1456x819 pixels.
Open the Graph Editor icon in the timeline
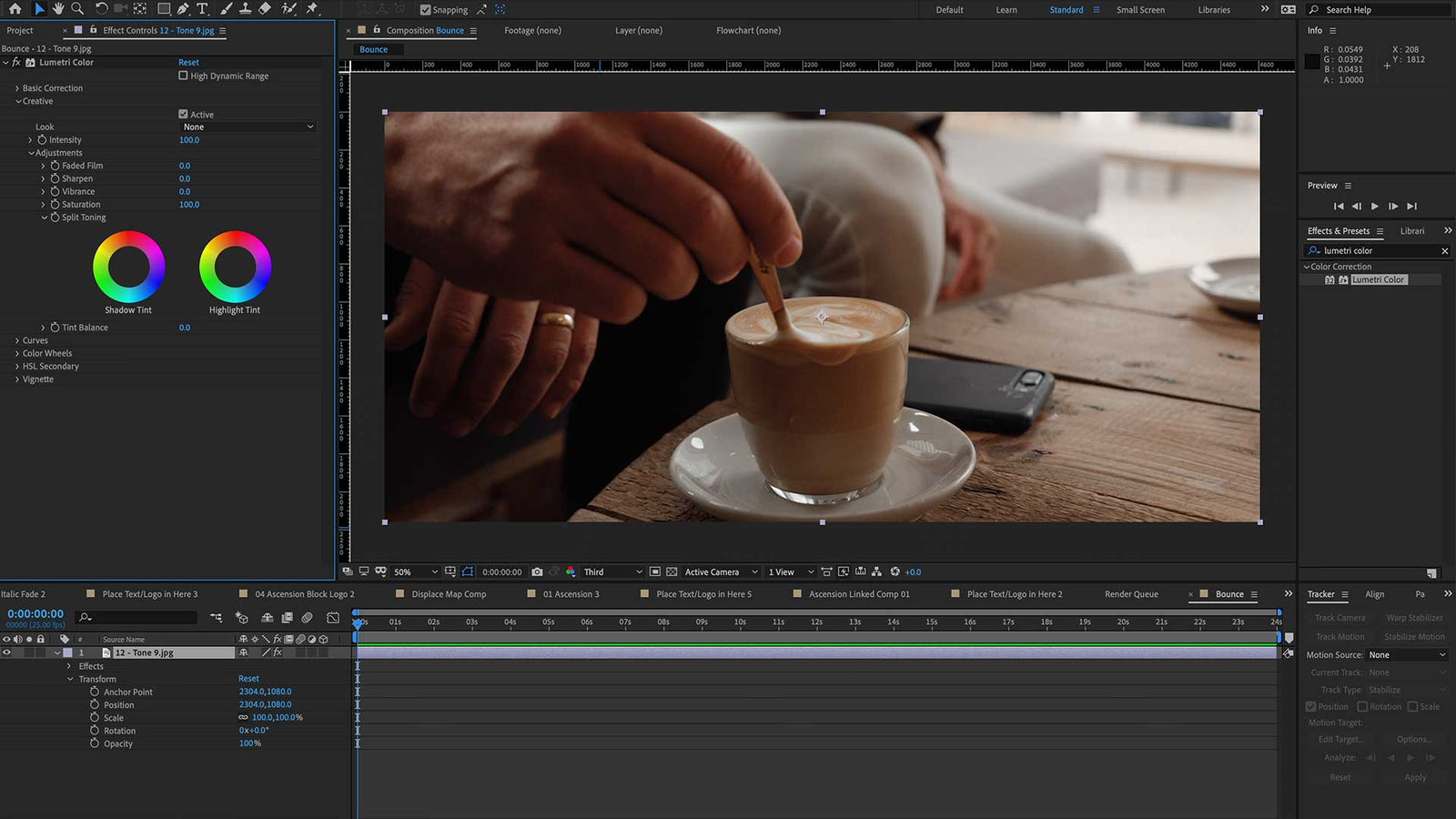(x=335, y=617)
